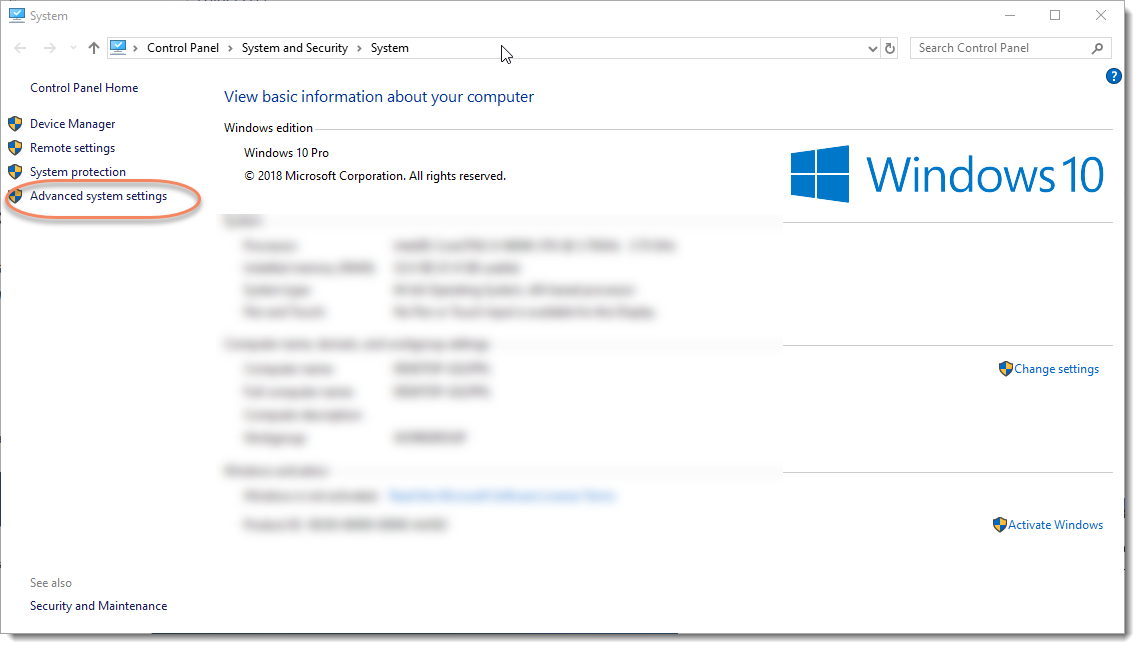Click the 'View basic information about your computer' heading
The width and height of the screenshot is (1140, 649).
tap(379, 97)
